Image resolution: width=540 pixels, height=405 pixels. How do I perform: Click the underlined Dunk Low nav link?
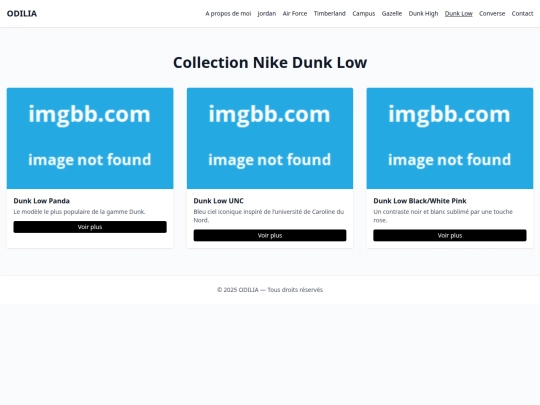coord(458,13)
